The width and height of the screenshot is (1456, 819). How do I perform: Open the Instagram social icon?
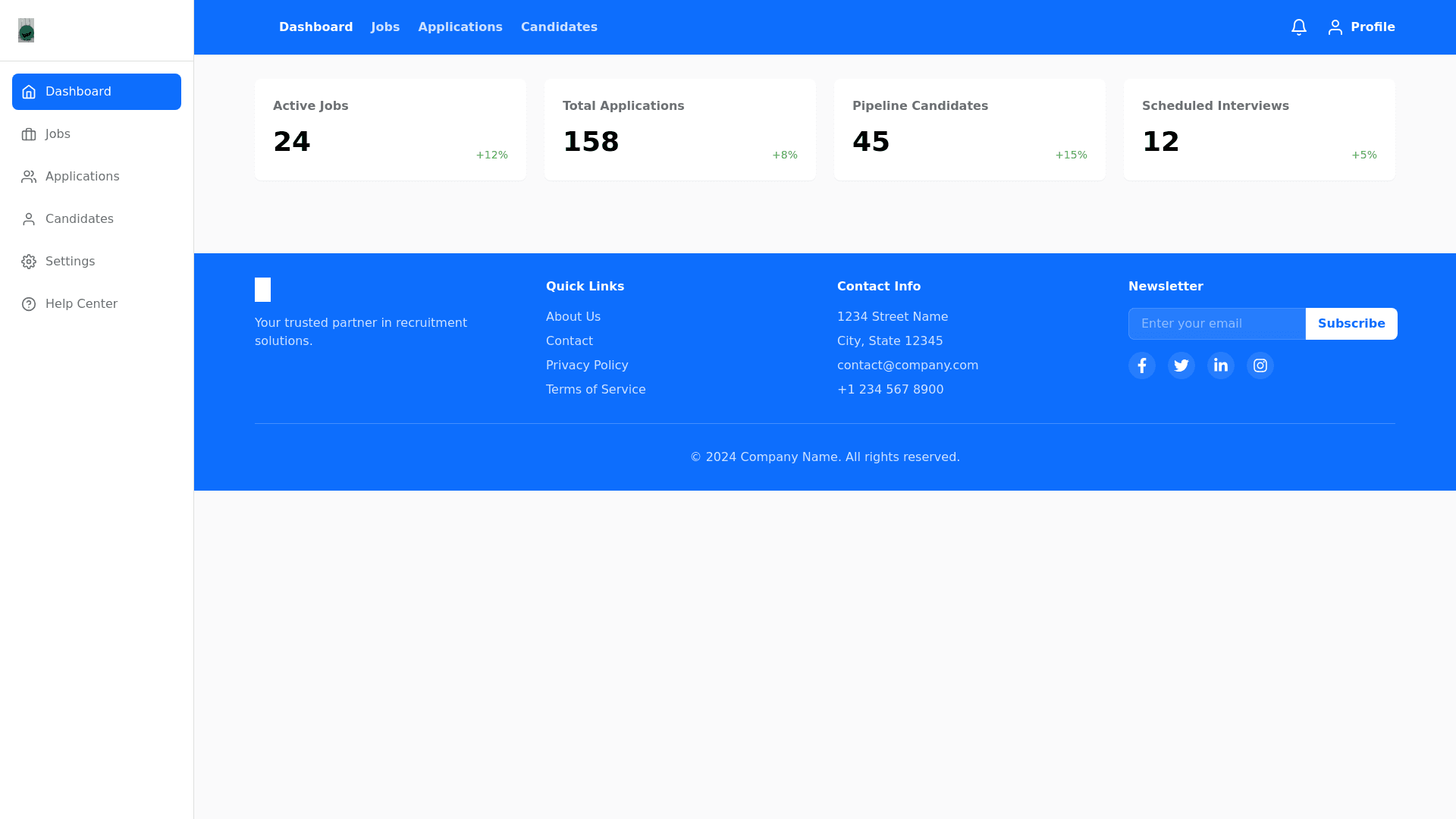tap(1260, 366)
